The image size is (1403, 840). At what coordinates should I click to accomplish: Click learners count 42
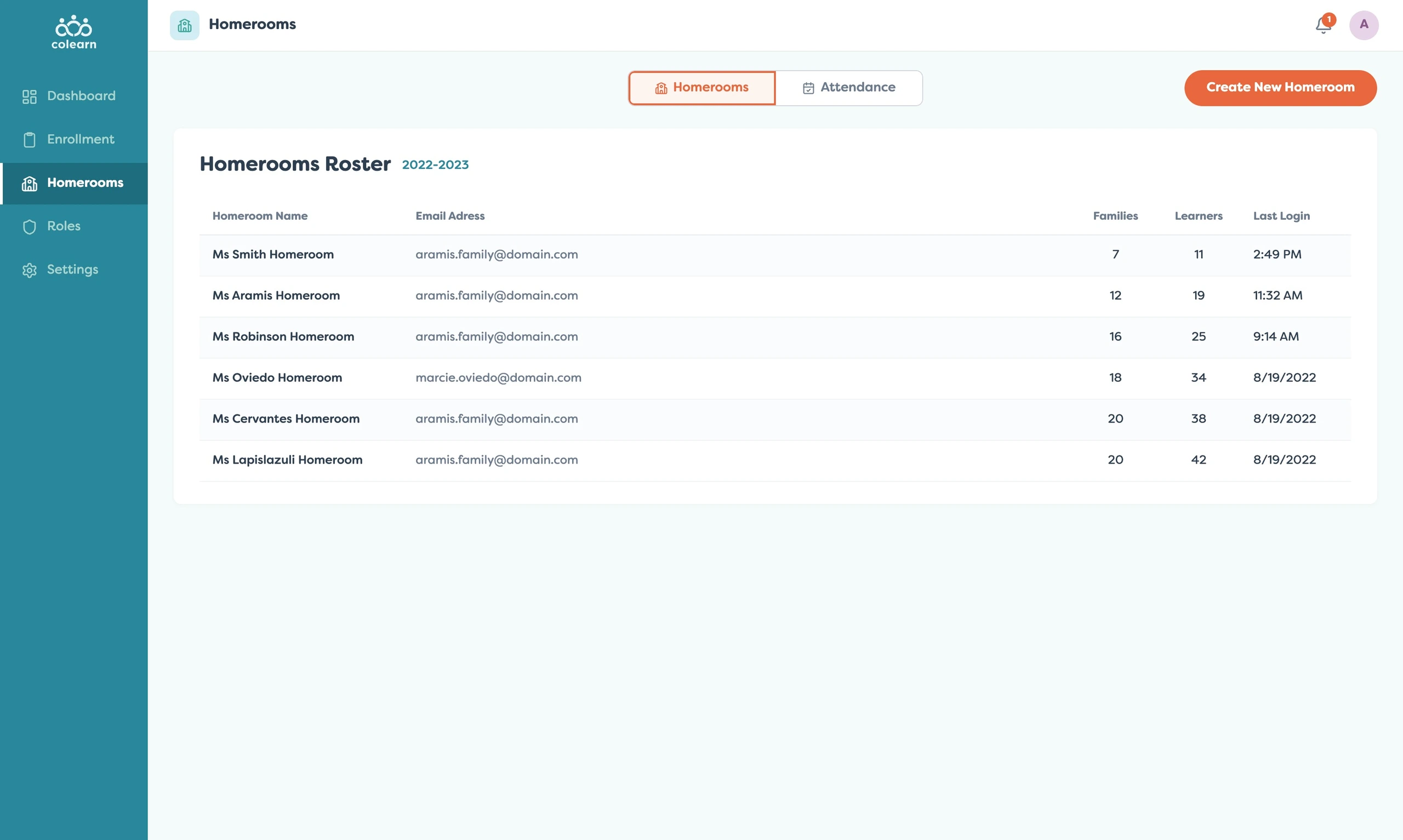[1198, 460]
